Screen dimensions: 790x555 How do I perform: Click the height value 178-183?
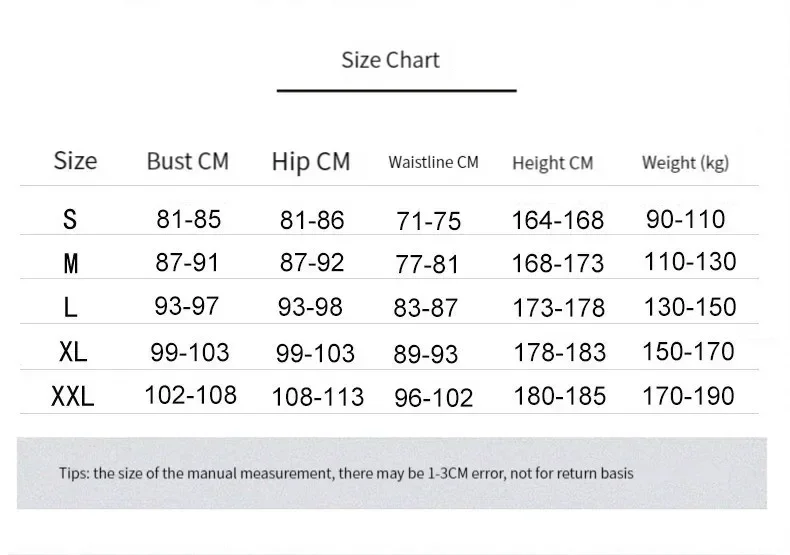[x=559, y=352]
